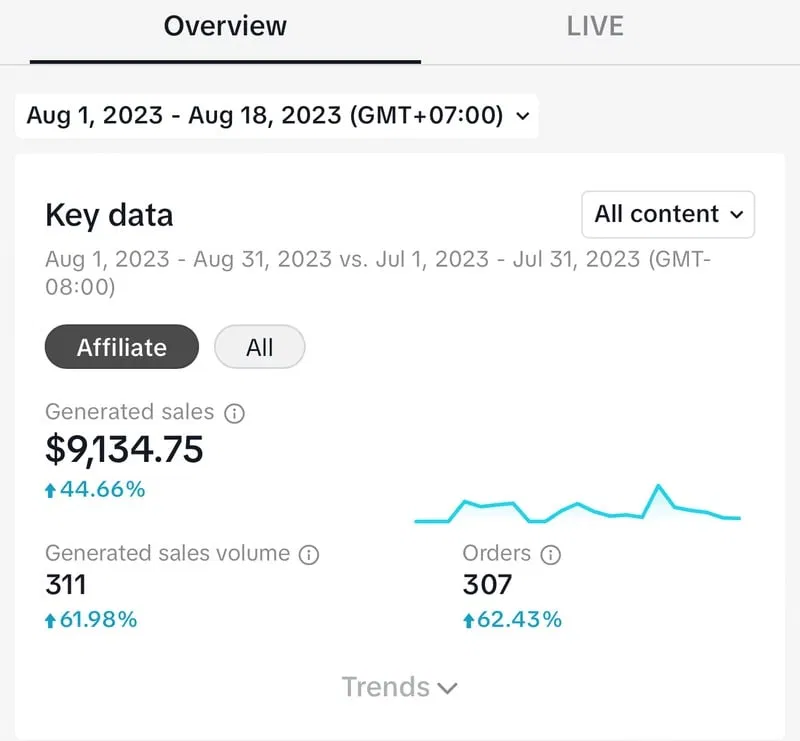800x741 pixels.
Task: Click the chevron on the date range selector
Action: coord(521,115)
